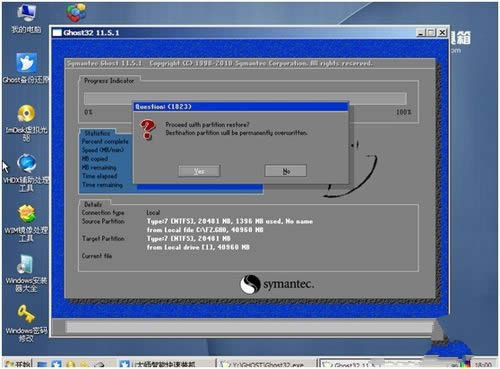Open the colorful ball icon at desktop top
The width and height of the screenshot is (500, 369).
click(x=76, y=13)
